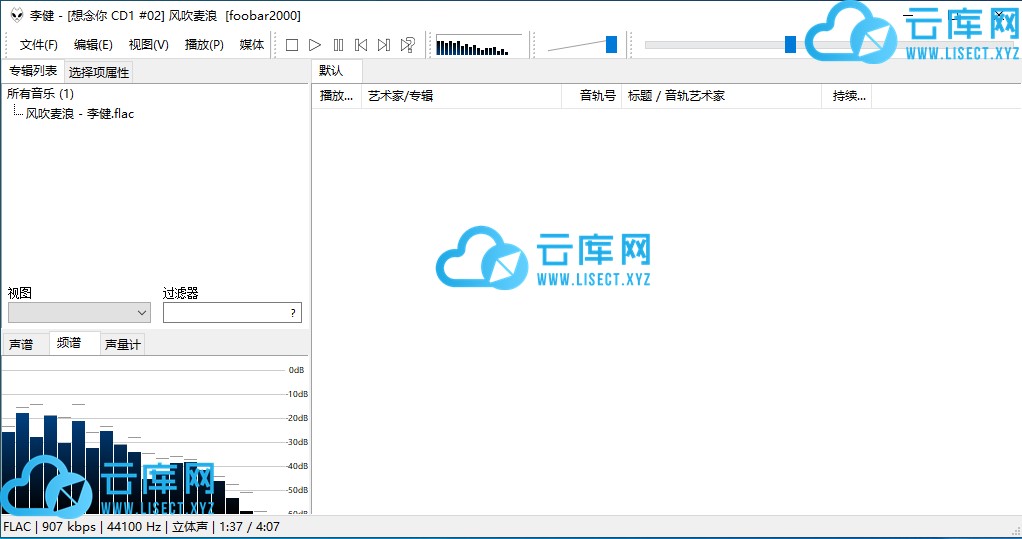1022x539 pixels.
Task: Open the 播放(P) menu
Action: [x=204, y=44]
